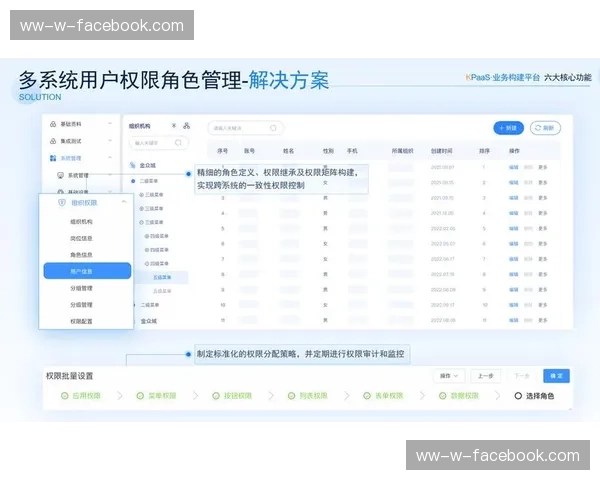Expand the 集成测试 menu chevron
Viewport: 600px width, 480px height.
(110, 141)
